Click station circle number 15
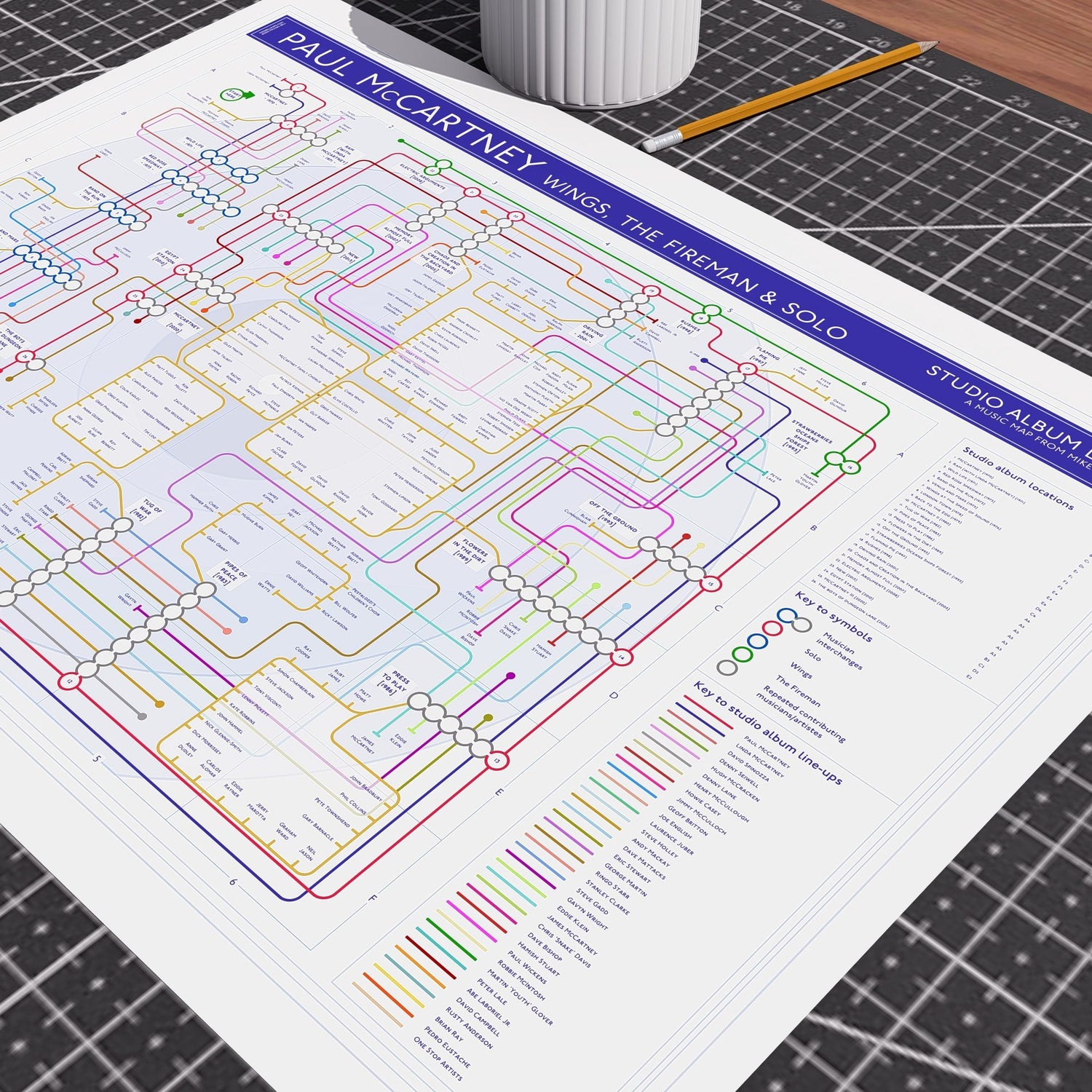This screenshot has height=1092, width=1092. tap(711, 584)
